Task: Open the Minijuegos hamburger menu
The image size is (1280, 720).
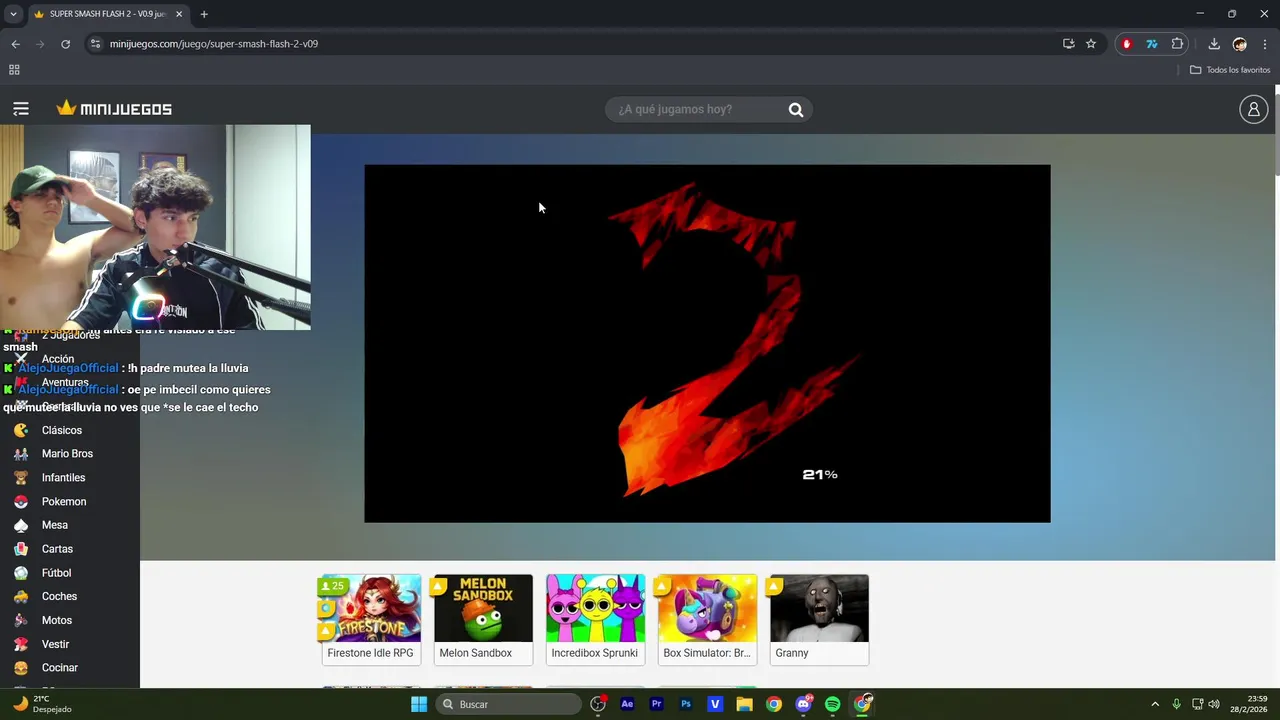Action: click(x=21, y=109)
